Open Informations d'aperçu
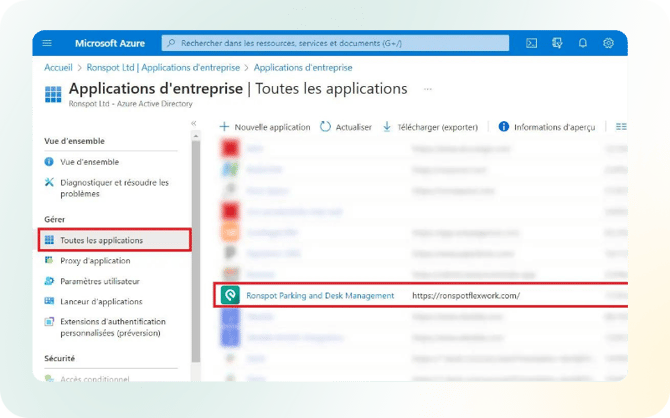 click(x=547, y=127)
